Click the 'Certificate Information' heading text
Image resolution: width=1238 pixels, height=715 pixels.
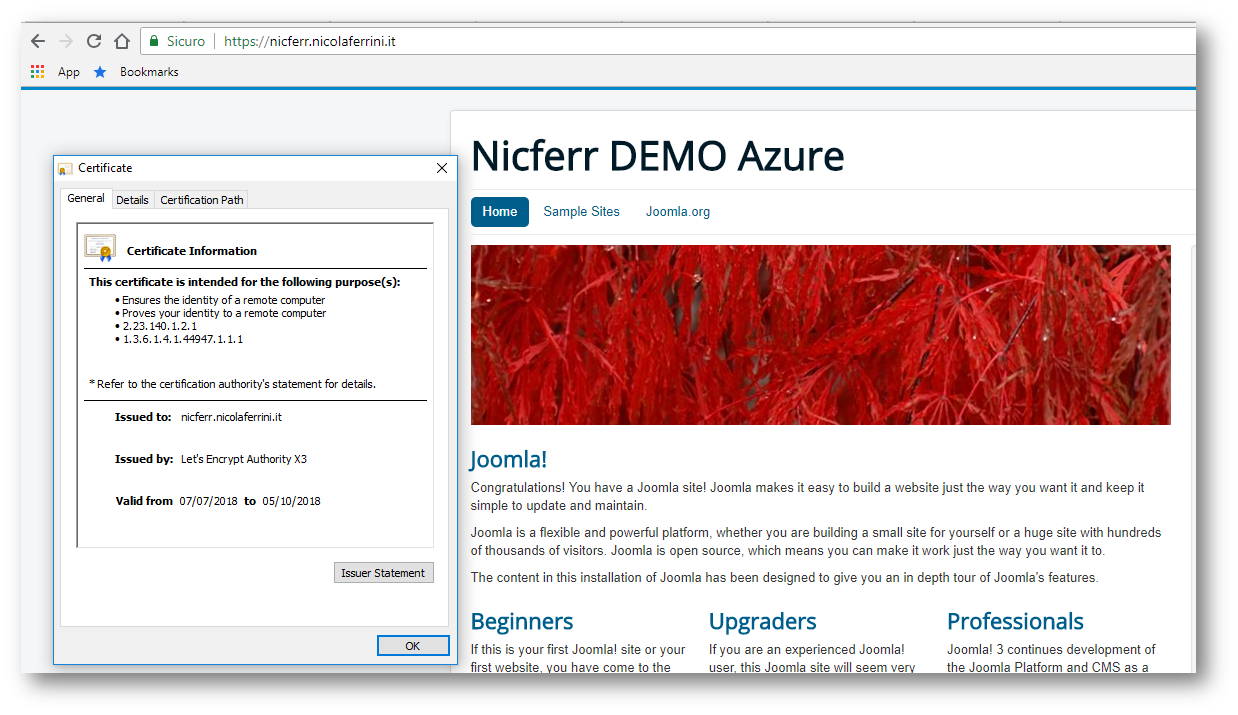(192, 251)
